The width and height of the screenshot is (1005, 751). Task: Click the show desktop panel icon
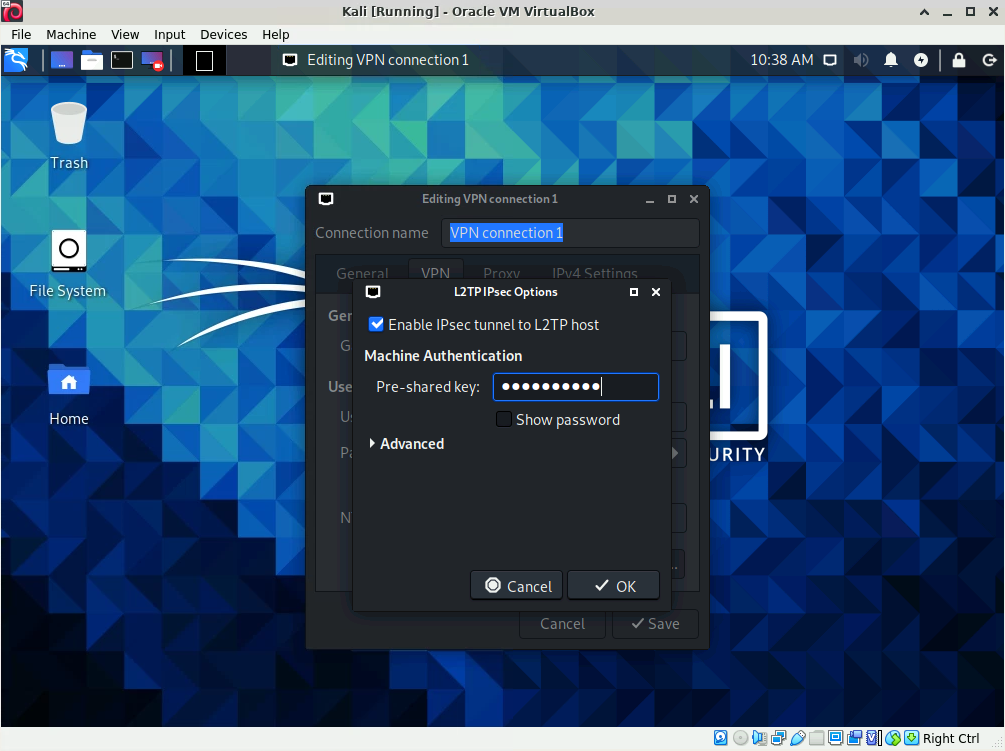[62, 60]
